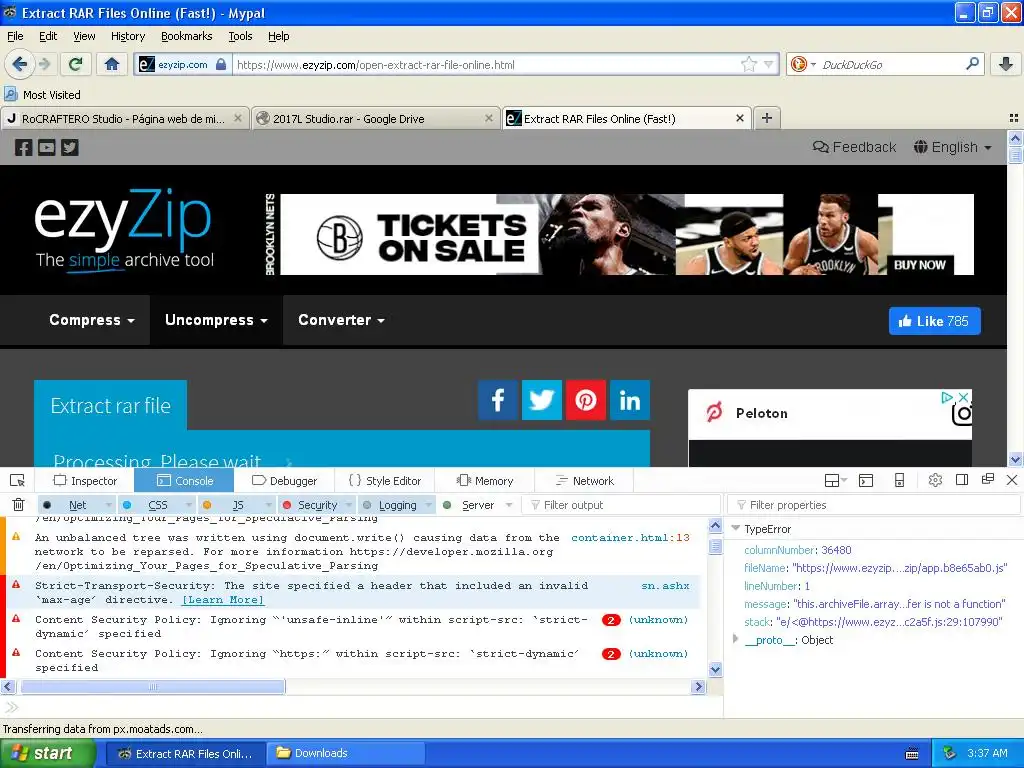Close the Peloton ad with X icon

tap(963, 397)
